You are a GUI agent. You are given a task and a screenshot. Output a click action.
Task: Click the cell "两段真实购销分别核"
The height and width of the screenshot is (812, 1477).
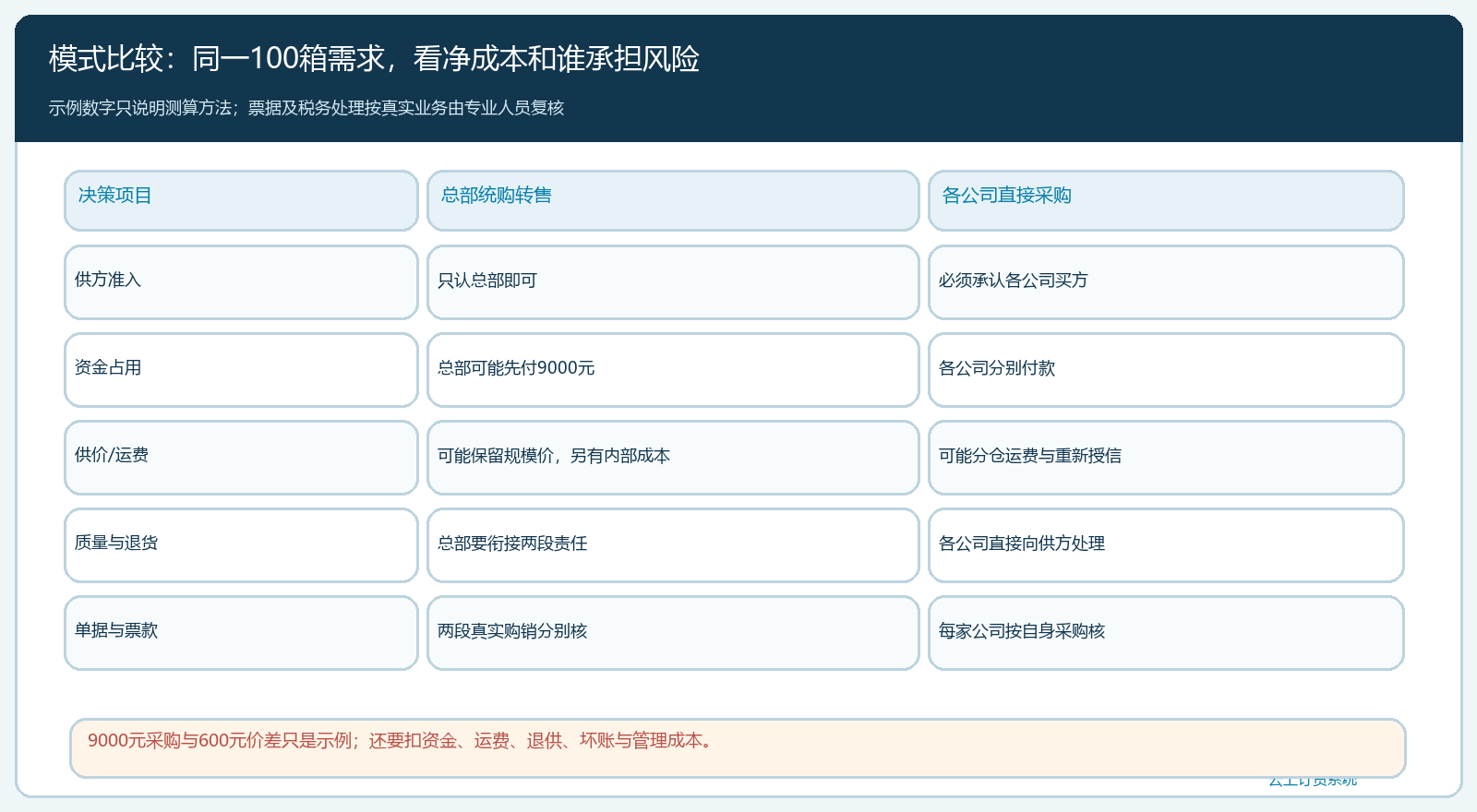click(x=673, y=633)
